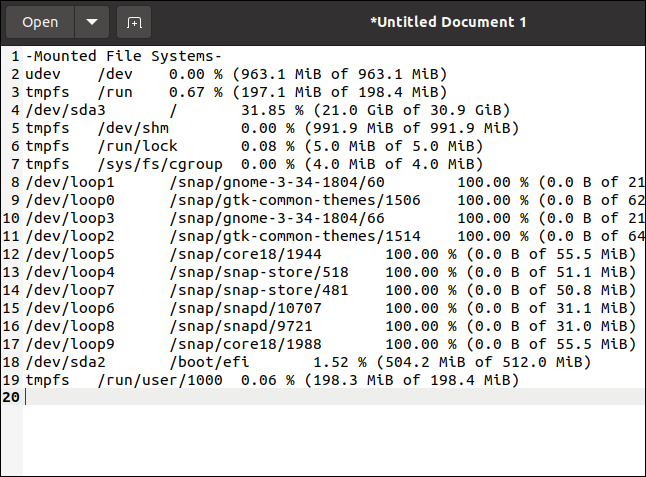Screen dimensions: 646x477
Task: Click the udev /dev line
Action: [70, 74]
